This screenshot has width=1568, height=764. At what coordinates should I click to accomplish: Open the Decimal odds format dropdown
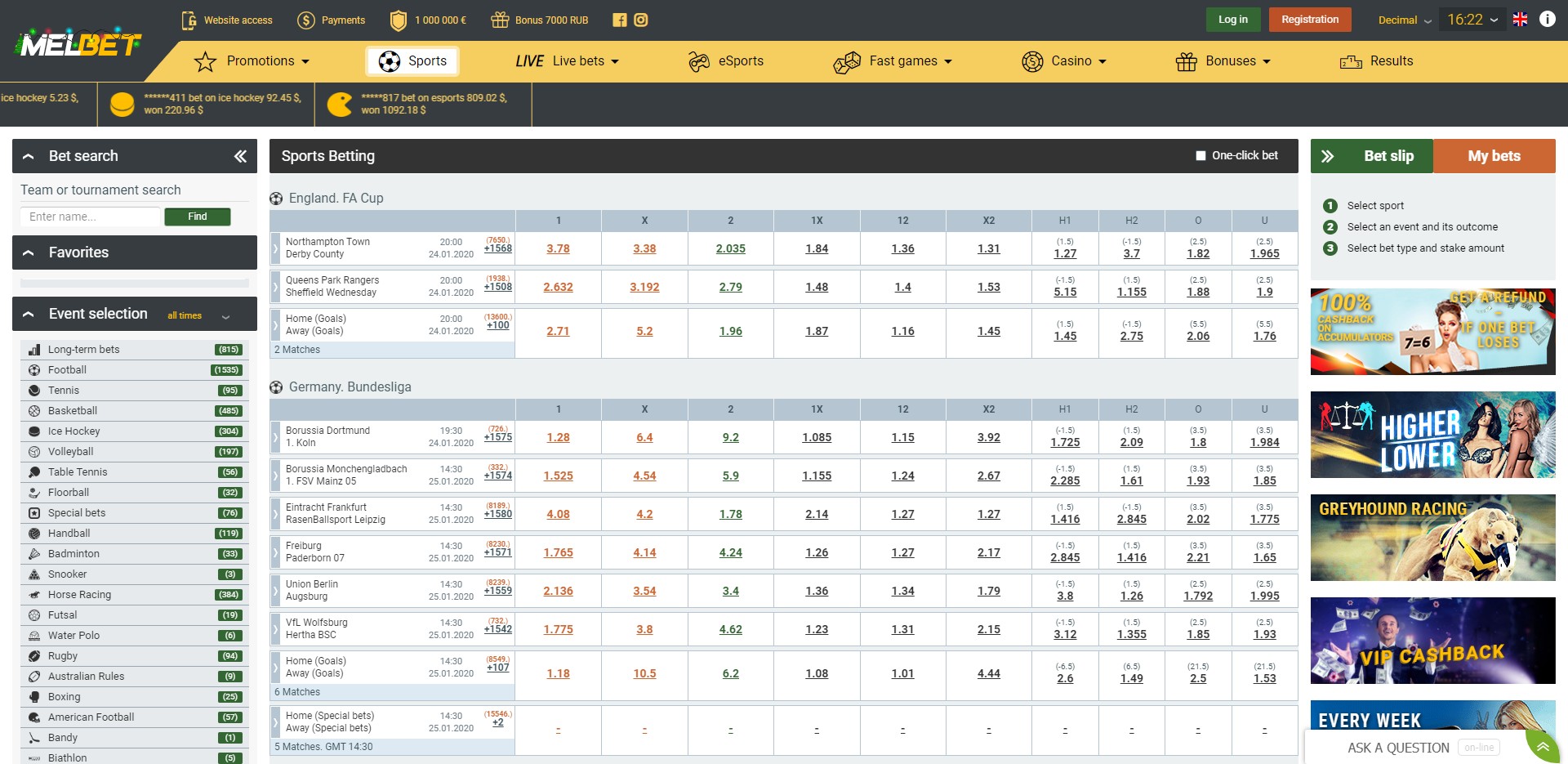tap(1405, 20)
